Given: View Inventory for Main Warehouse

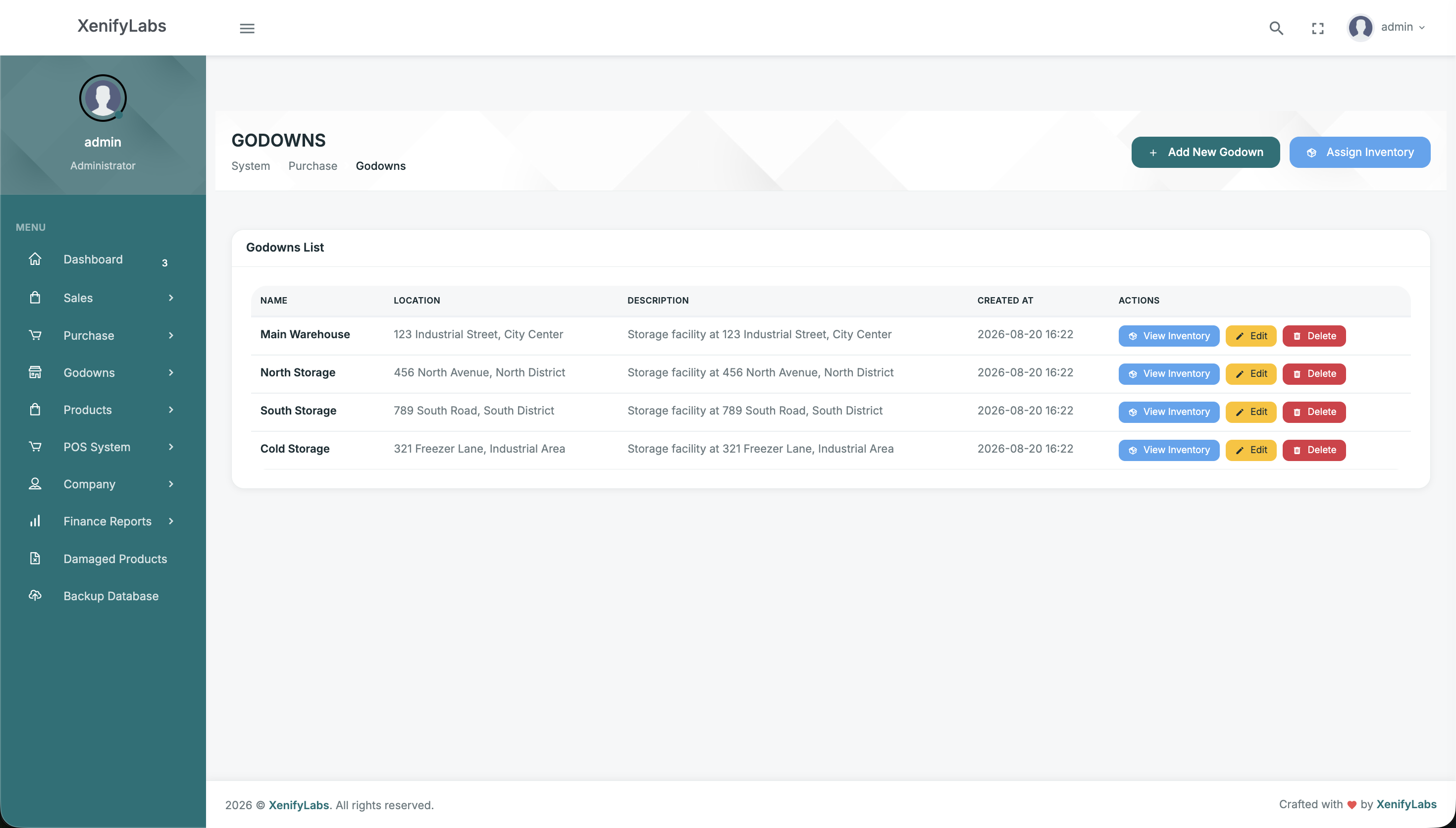Looking at the screenshot, I should point(1168,336).
